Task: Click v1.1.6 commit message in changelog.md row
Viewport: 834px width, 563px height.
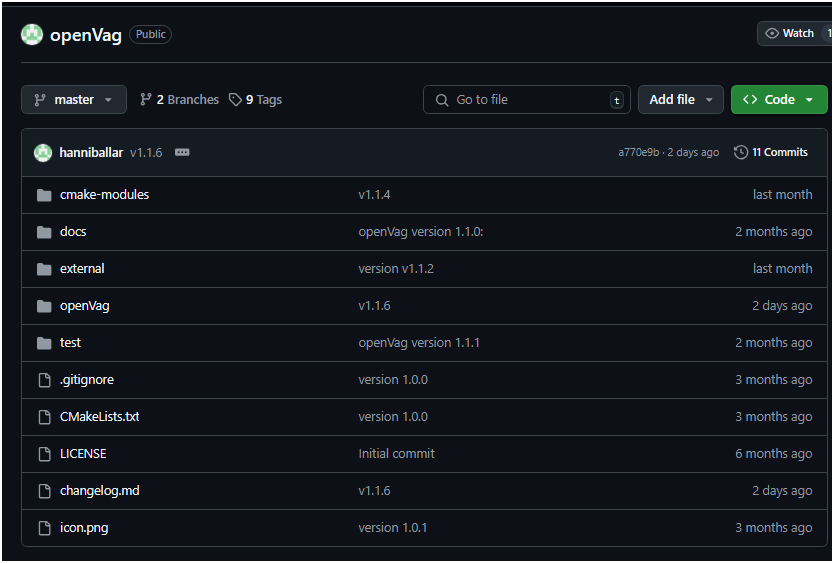Action: (374, 491)
